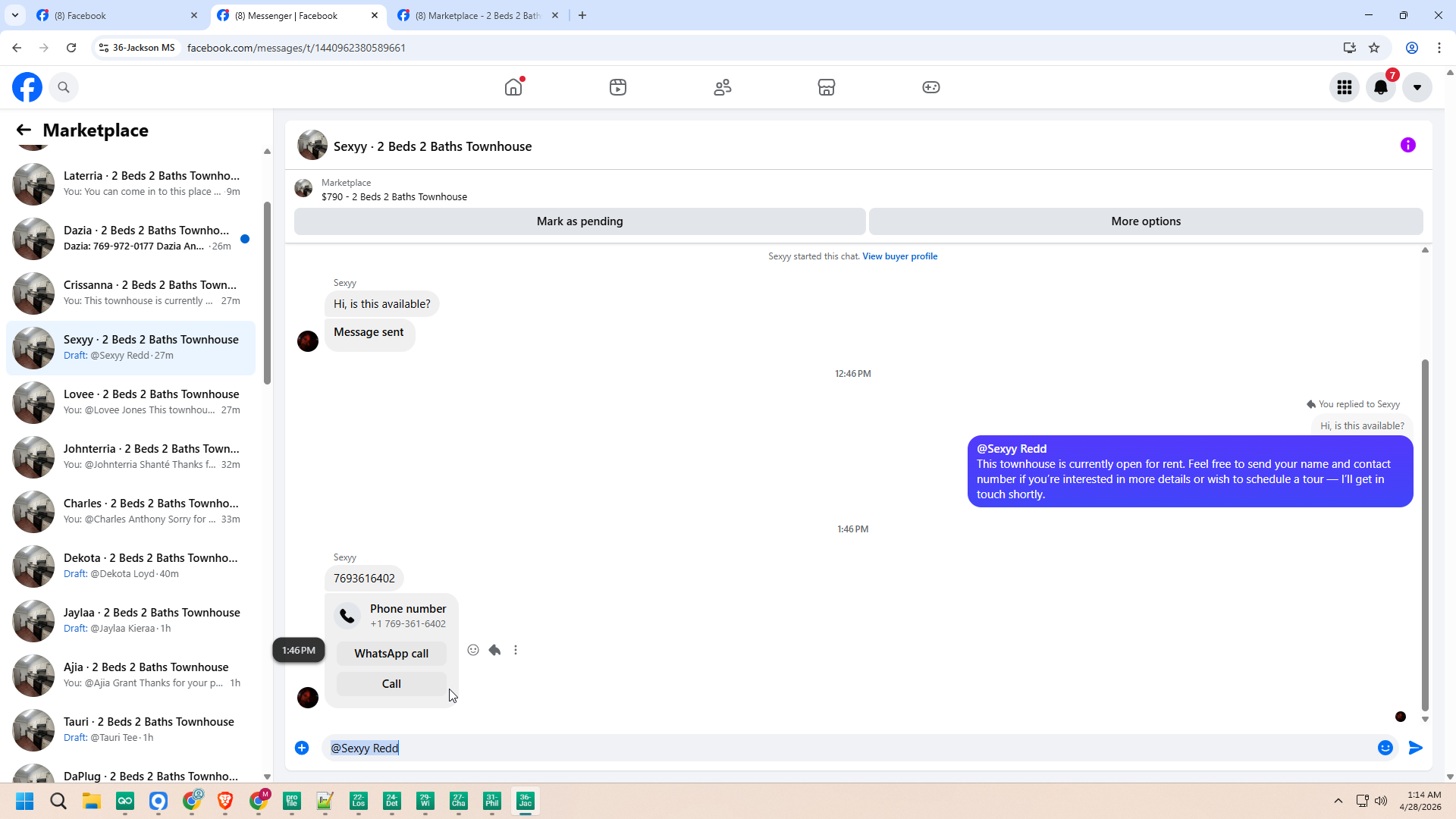Open the Johnterria conversation
The height and width of the screenshot is (819, 1456).
click(x=130, y=457)
